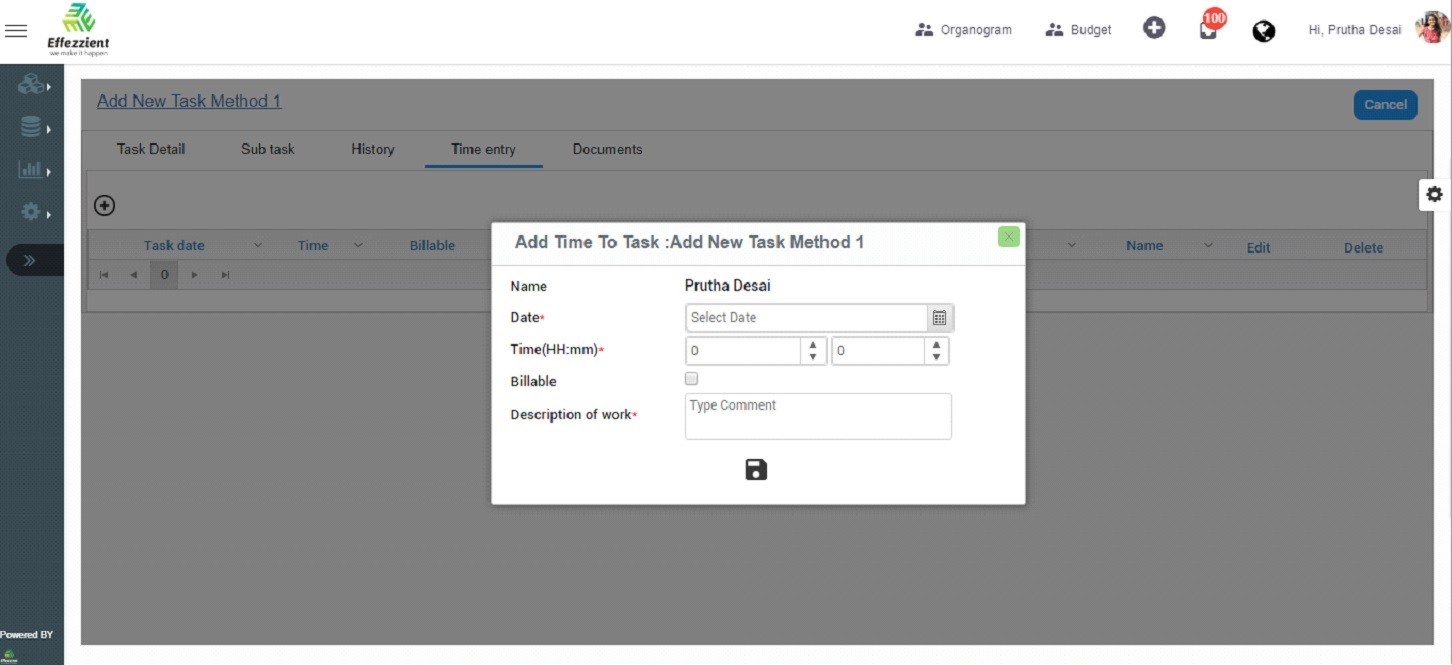This screenshot has width=1452, height=665.
Task: Open the settings gear at right edge
Action: click(1434, 194)
